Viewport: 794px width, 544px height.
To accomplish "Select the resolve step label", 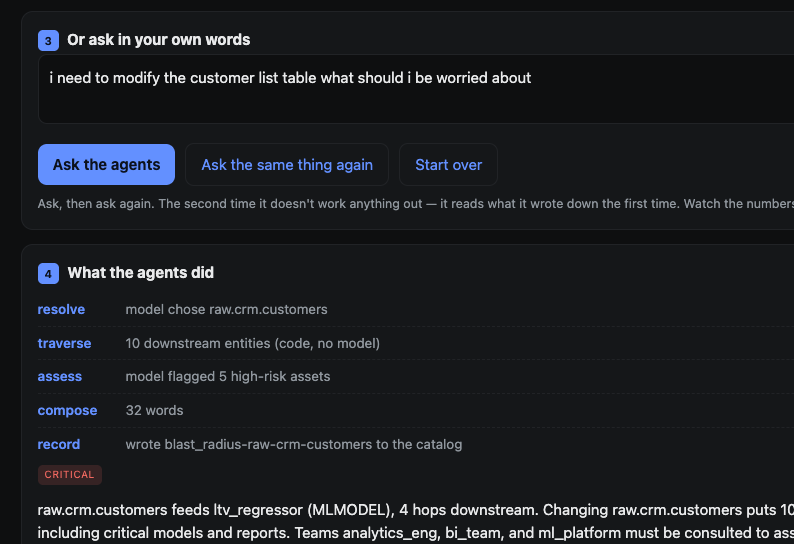I will pyautogui.click(x=61, y=309).
